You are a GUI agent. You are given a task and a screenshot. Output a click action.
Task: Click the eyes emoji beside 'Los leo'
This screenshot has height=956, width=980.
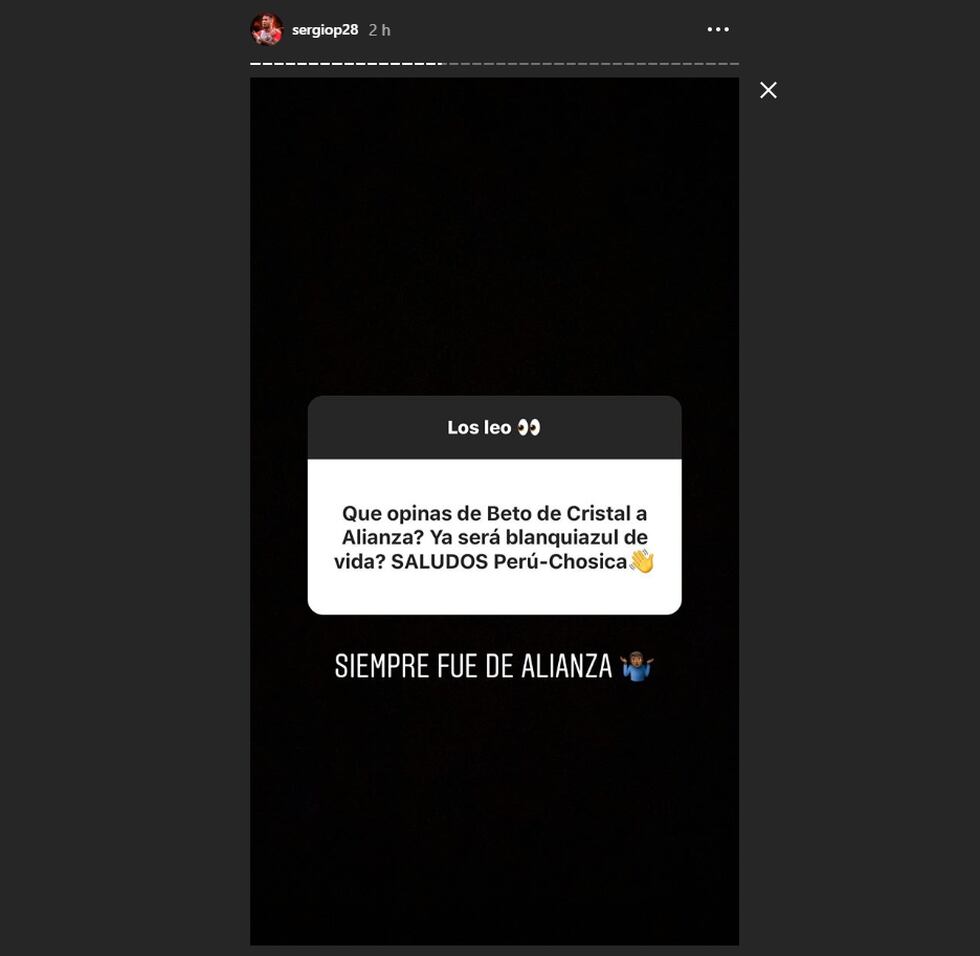coord(529,427)
